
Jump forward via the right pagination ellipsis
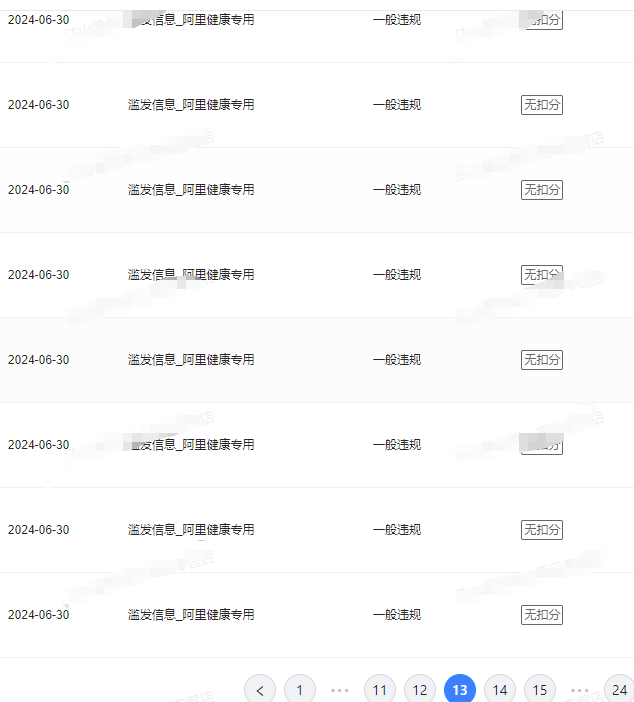tap(580, 690)
